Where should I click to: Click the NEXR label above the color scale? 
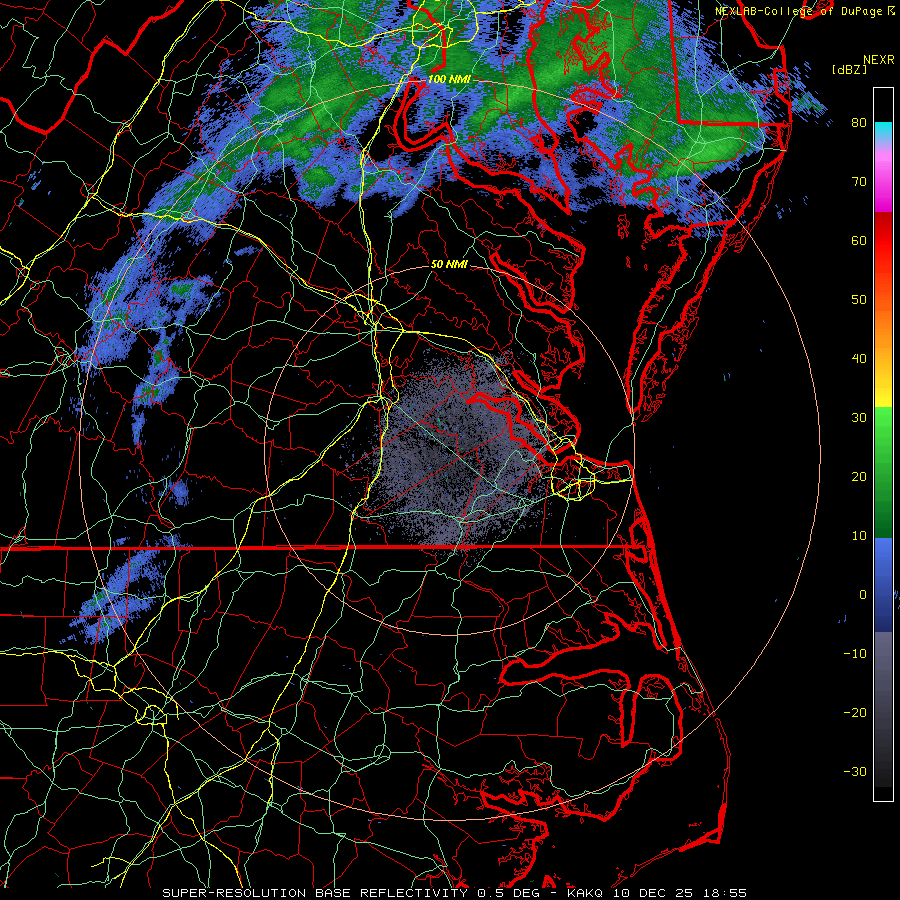878,60
